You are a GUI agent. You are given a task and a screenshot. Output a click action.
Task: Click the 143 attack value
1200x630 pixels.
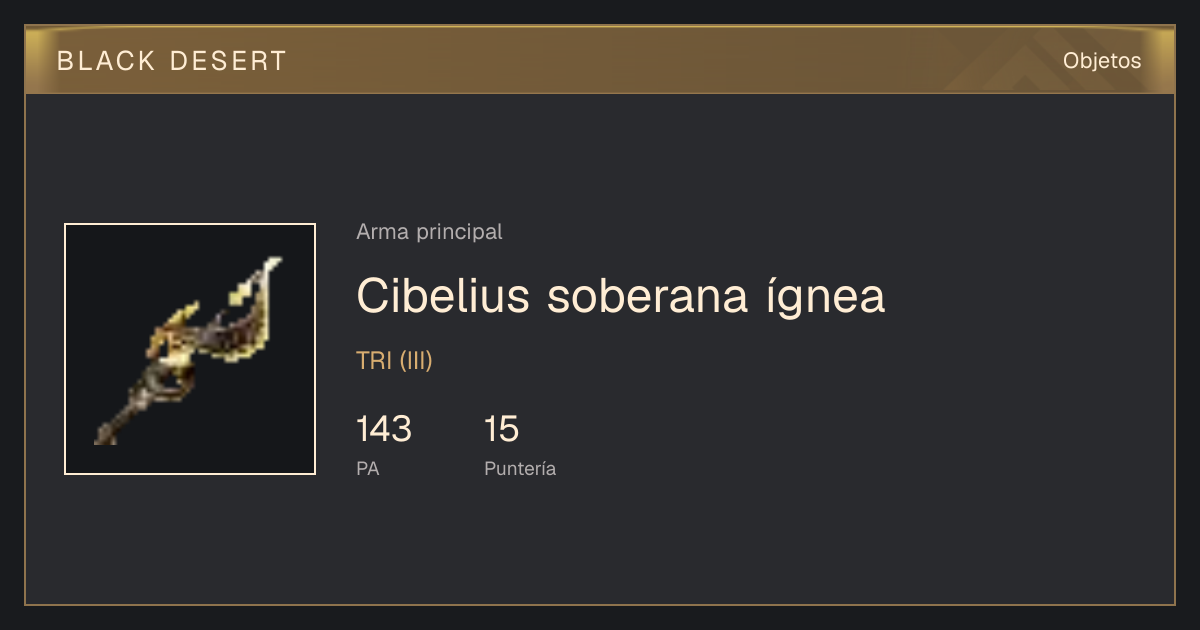click(x=384, y=429)
